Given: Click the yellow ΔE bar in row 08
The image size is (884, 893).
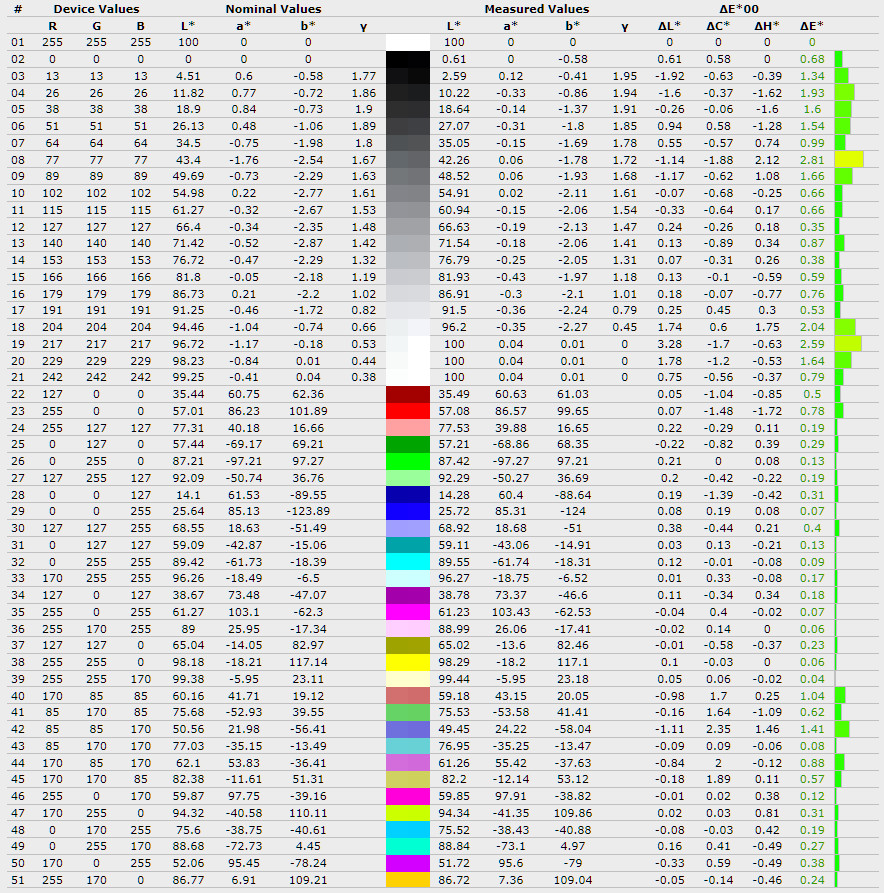Looking at the screenshot, I should tap(848, 159).
